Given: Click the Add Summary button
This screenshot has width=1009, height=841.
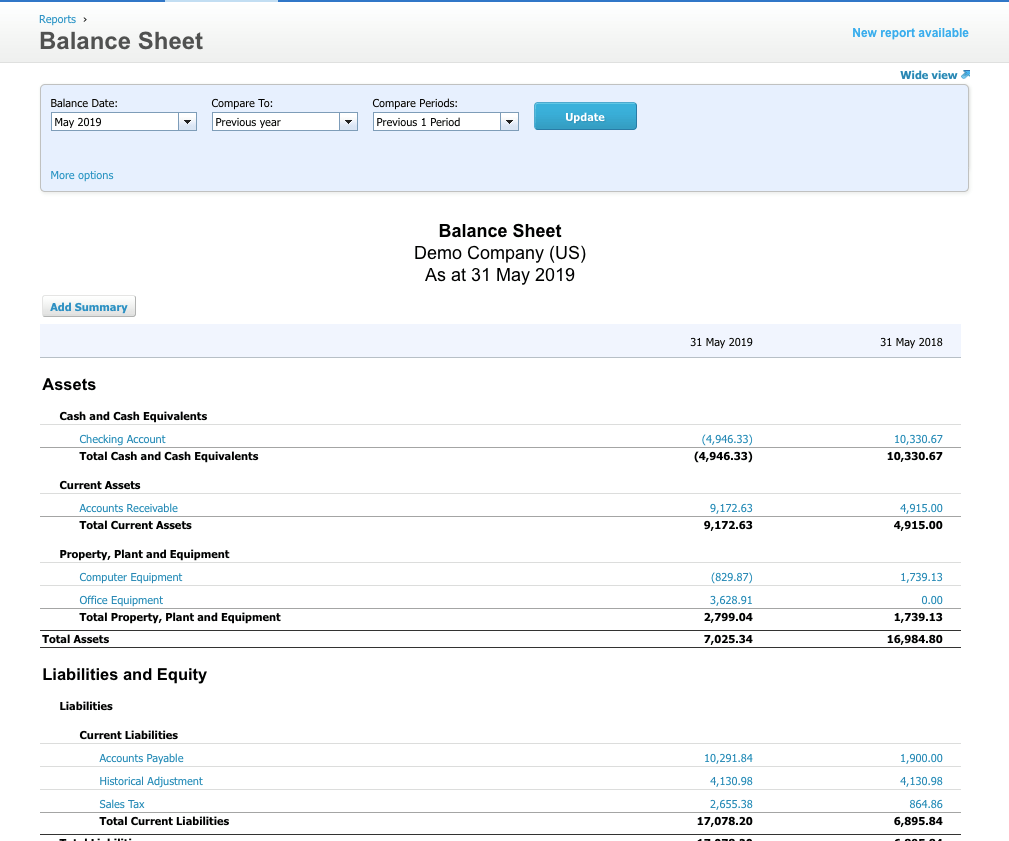Looking at the screenshot, I should tap(89, 307).
